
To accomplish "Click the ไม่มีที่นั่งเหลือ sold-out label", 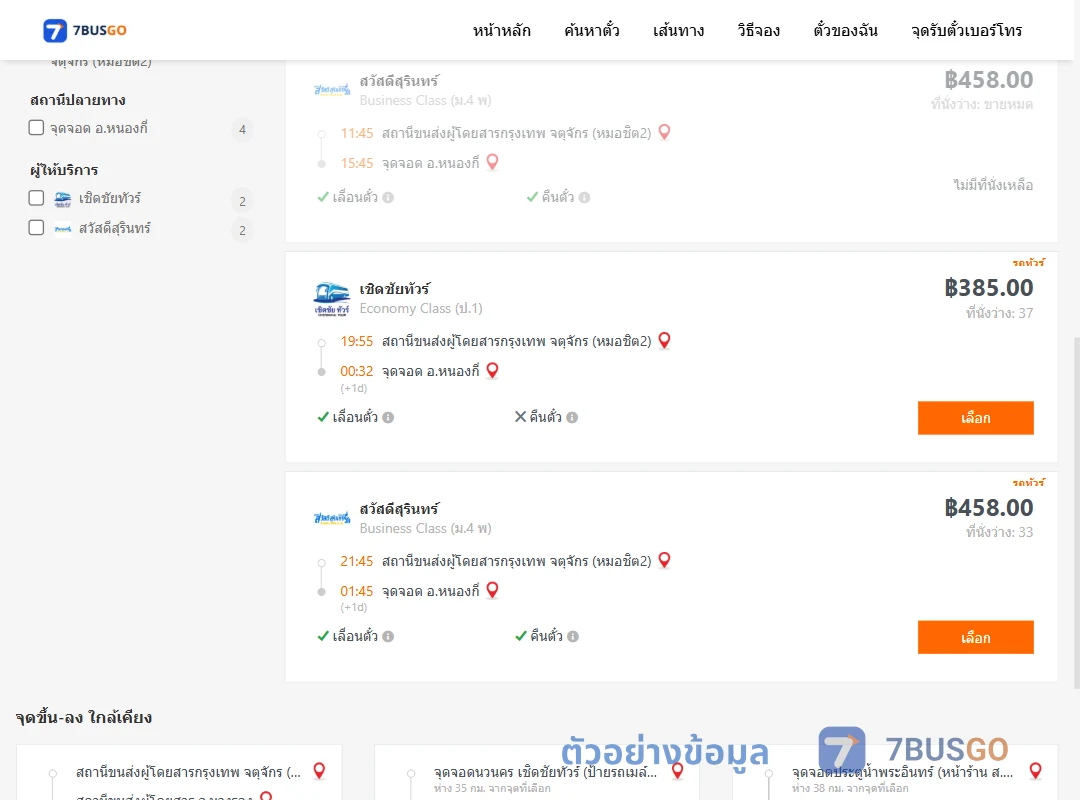I will pos(993,185).
